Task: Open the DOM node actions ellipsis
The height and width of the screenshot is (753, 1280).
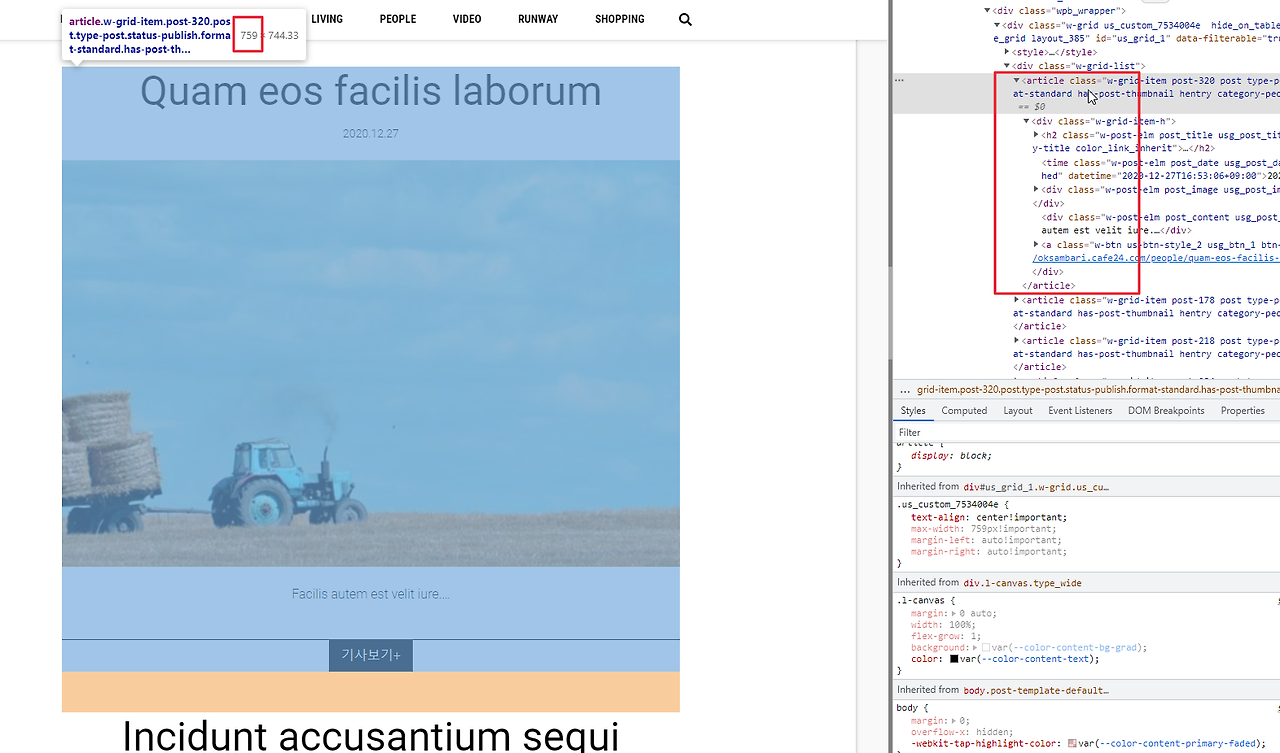Action: coord(899,80)
